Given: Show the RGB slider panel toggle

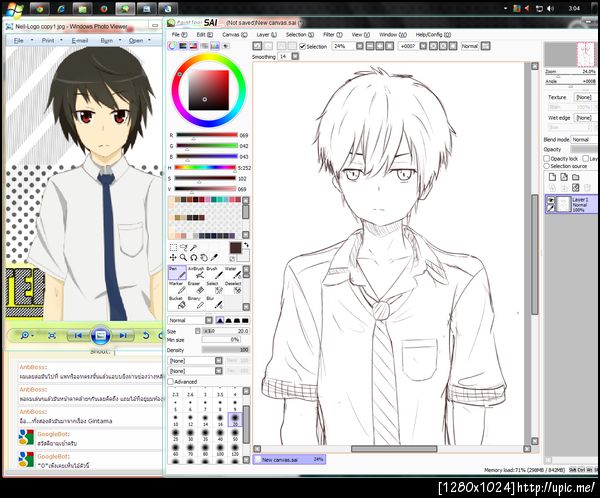Looking at the screenshot, I should 183,46.
